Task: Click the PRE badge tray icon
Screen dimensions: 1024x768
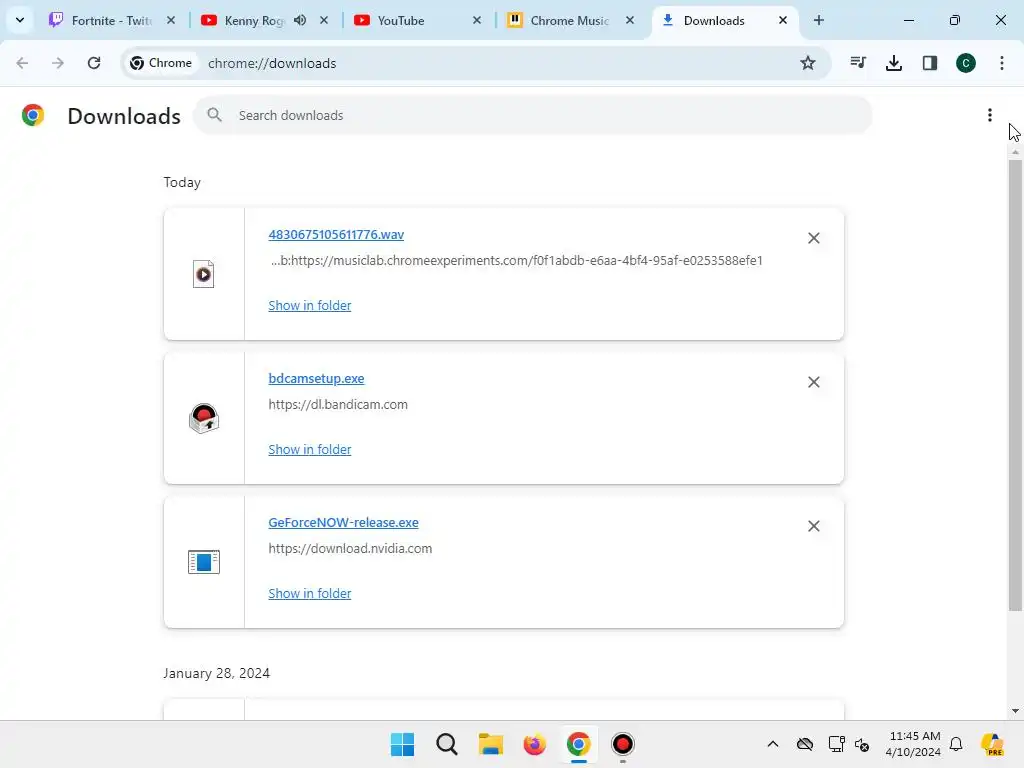Action: pos(993,744)
